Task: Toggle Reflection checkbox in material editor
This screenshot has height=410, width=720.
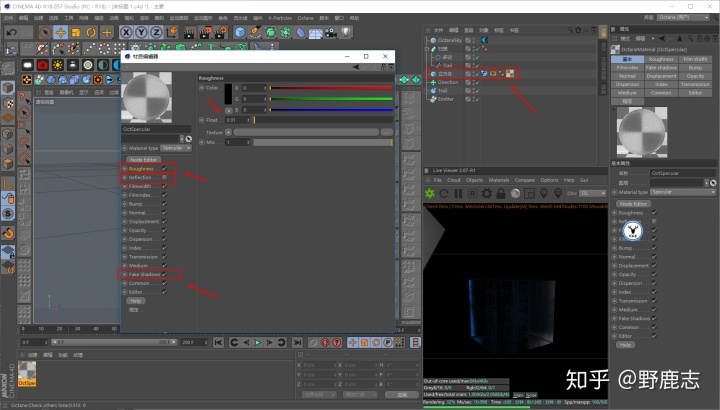Action: [164, 178]
